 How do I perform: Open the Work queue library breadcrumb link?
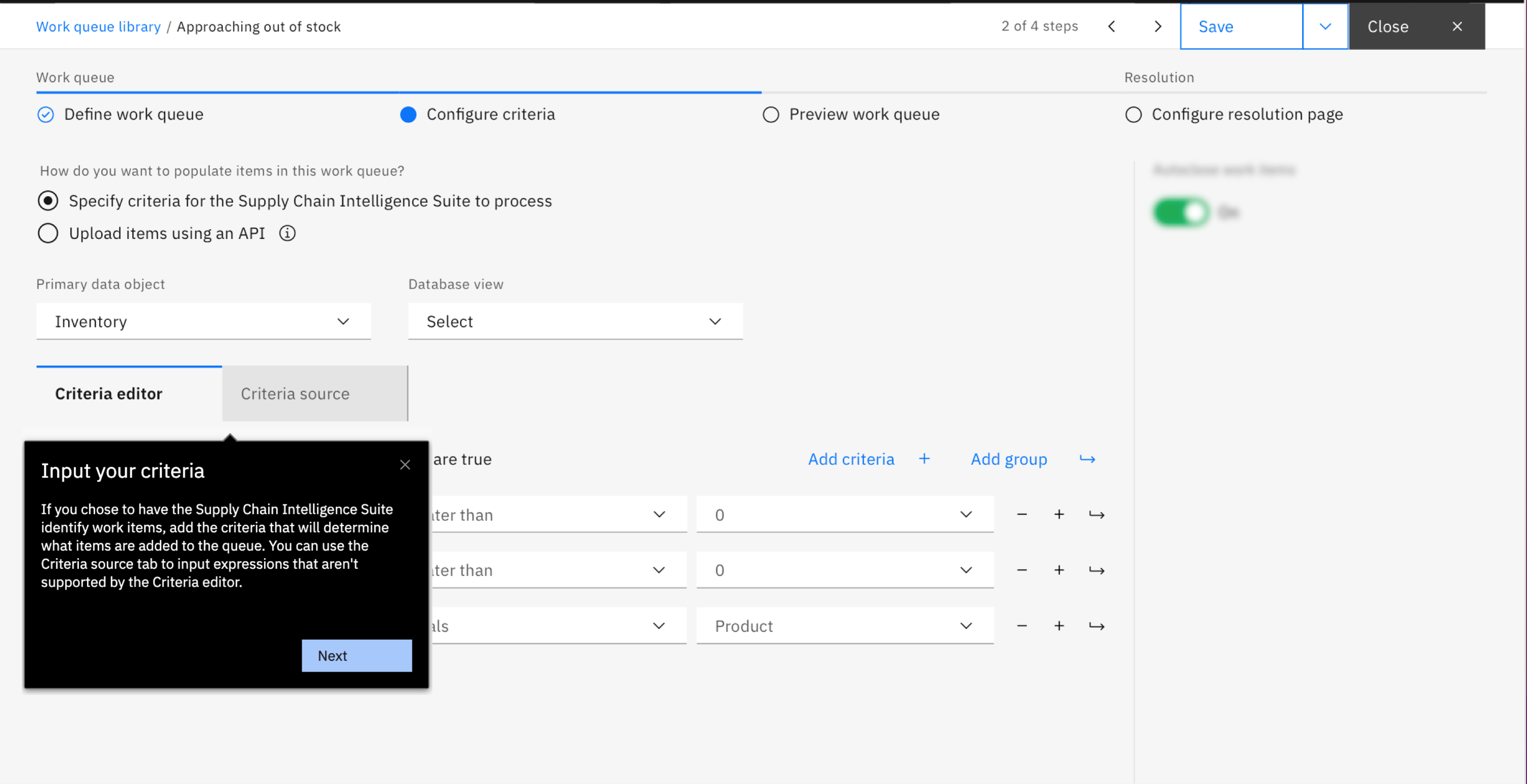(98, 26)
